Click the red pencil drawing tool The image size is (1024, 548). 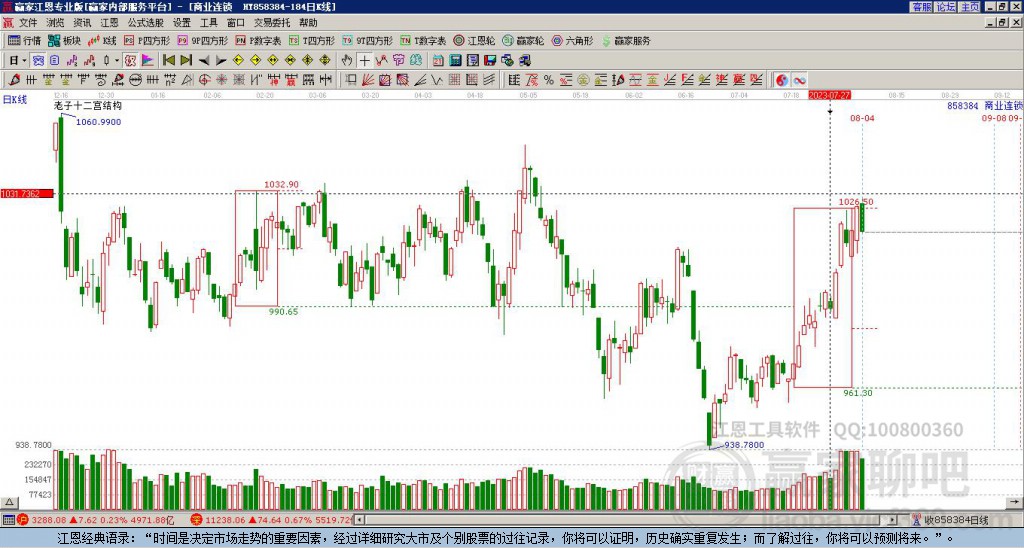[x=14, y=80]
